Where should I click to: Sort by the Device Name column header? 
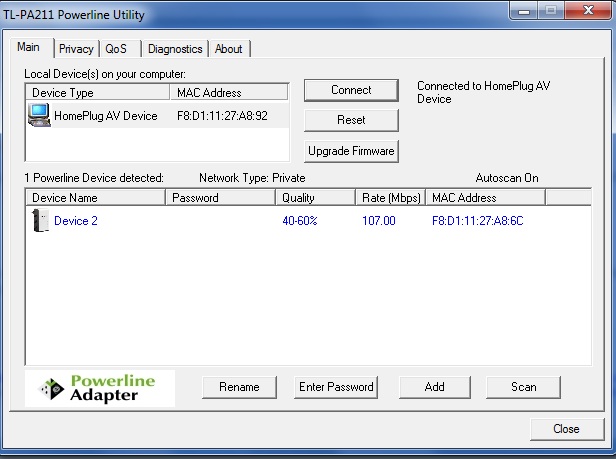coord(95,198)
